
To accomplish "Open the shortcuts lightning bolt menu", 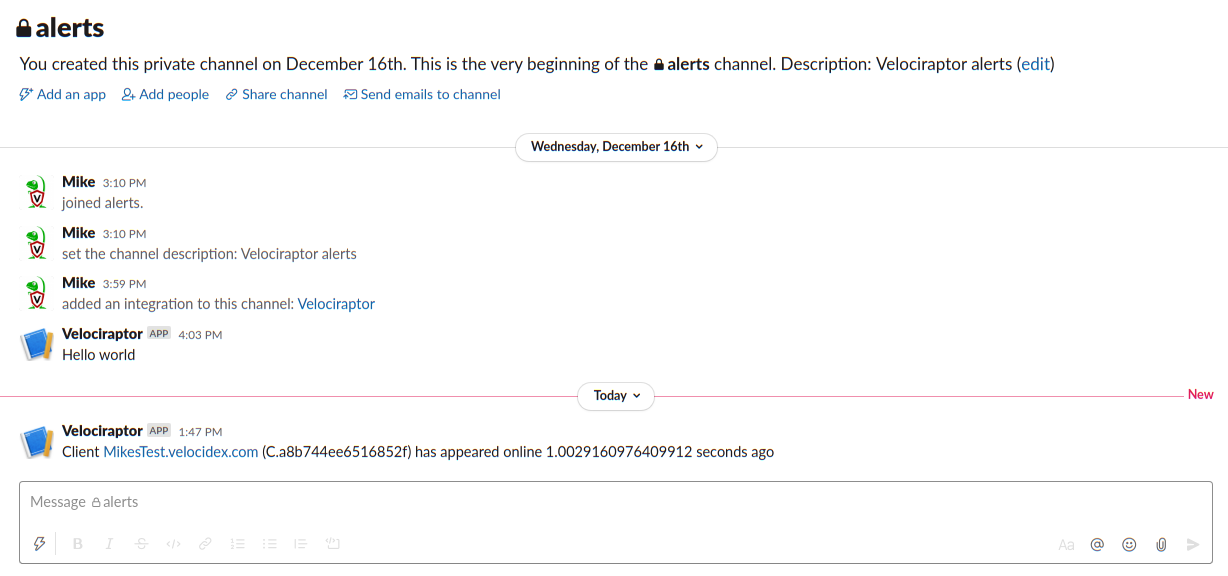I will (40, 544).
